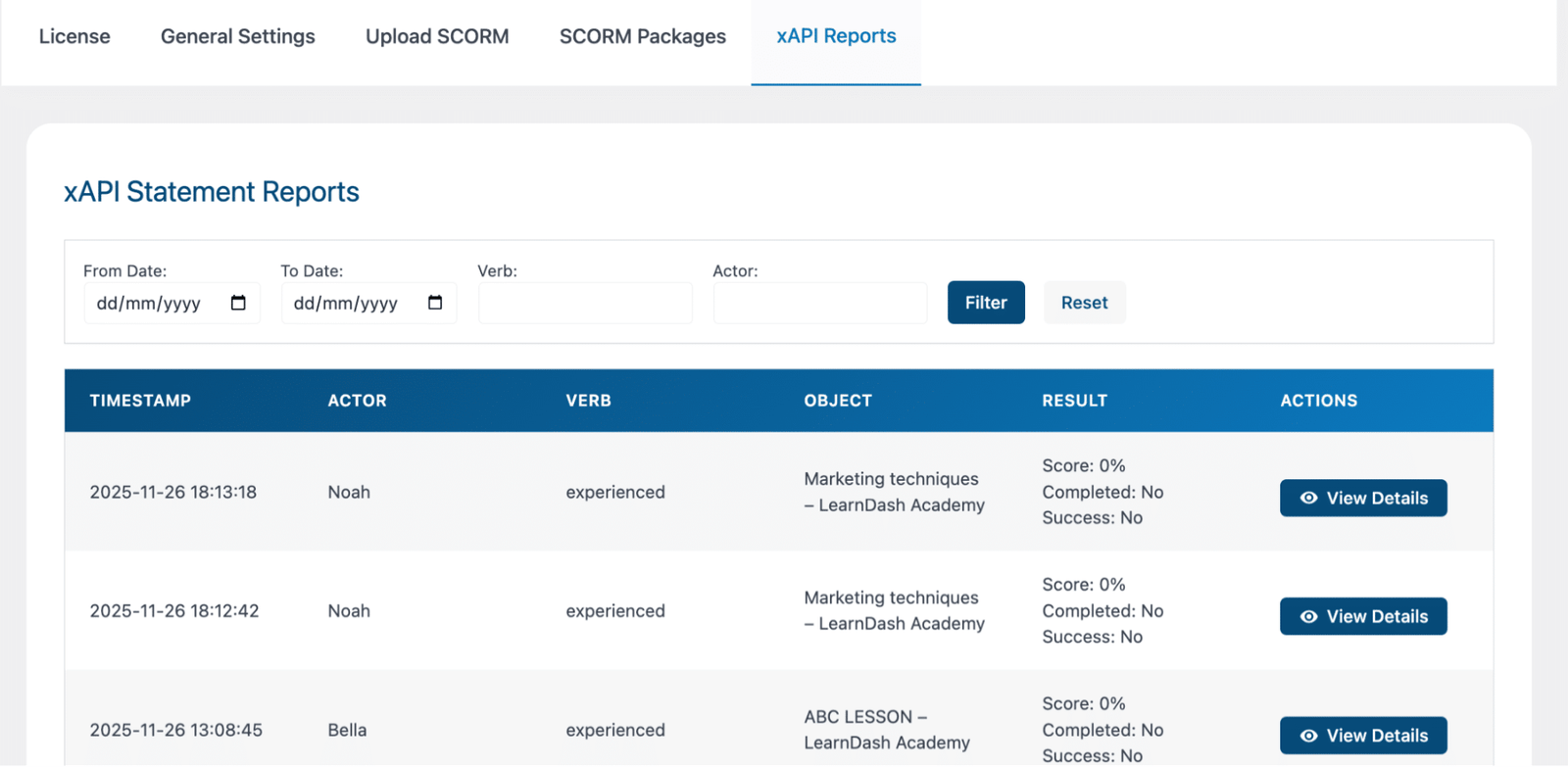Click Marketing techniques object in 18:12:42 row

[x=894, y=610]
